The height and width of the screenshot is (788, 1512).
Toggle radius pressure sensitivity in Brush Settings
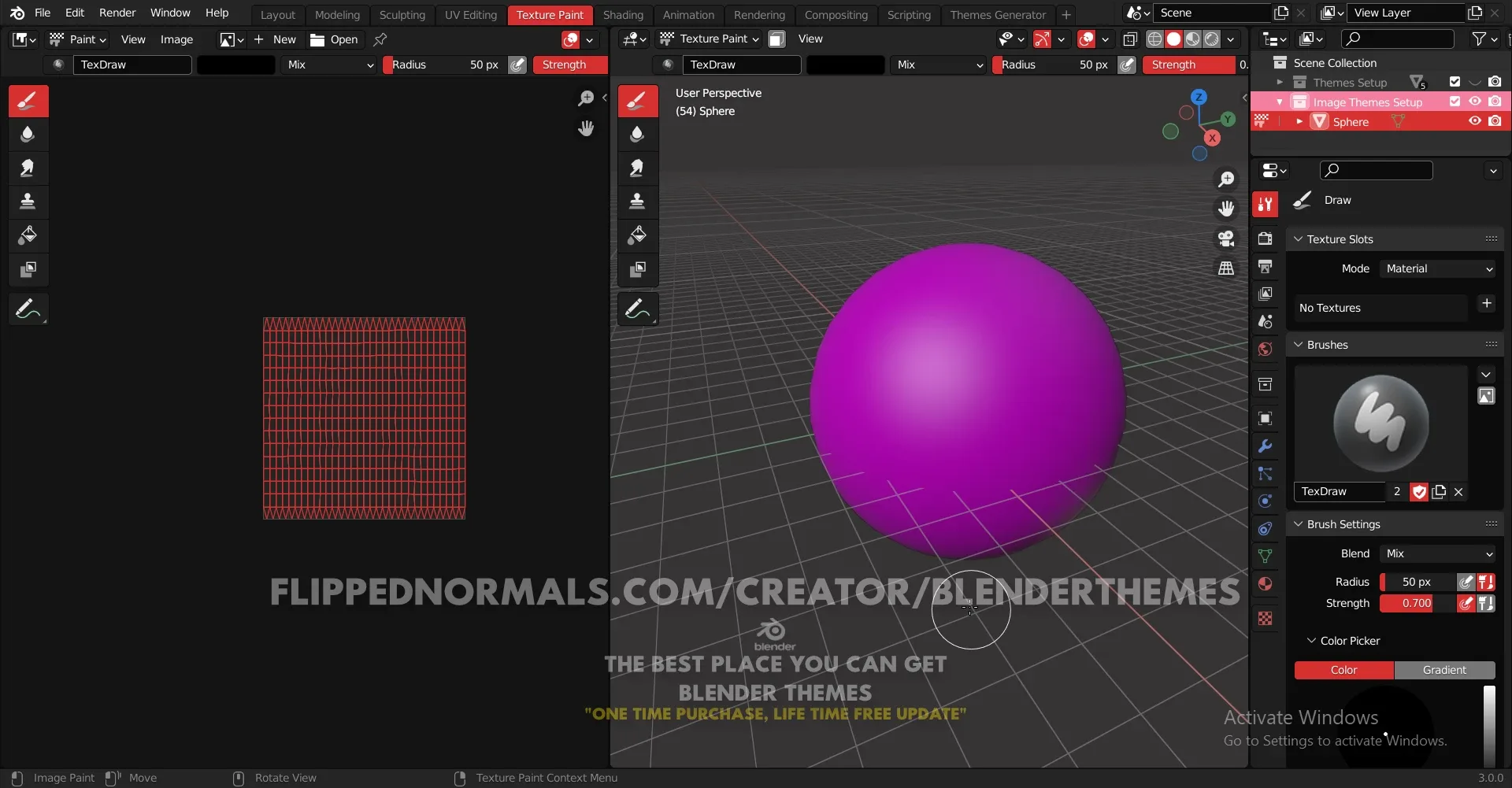(x=1466, y=583)
